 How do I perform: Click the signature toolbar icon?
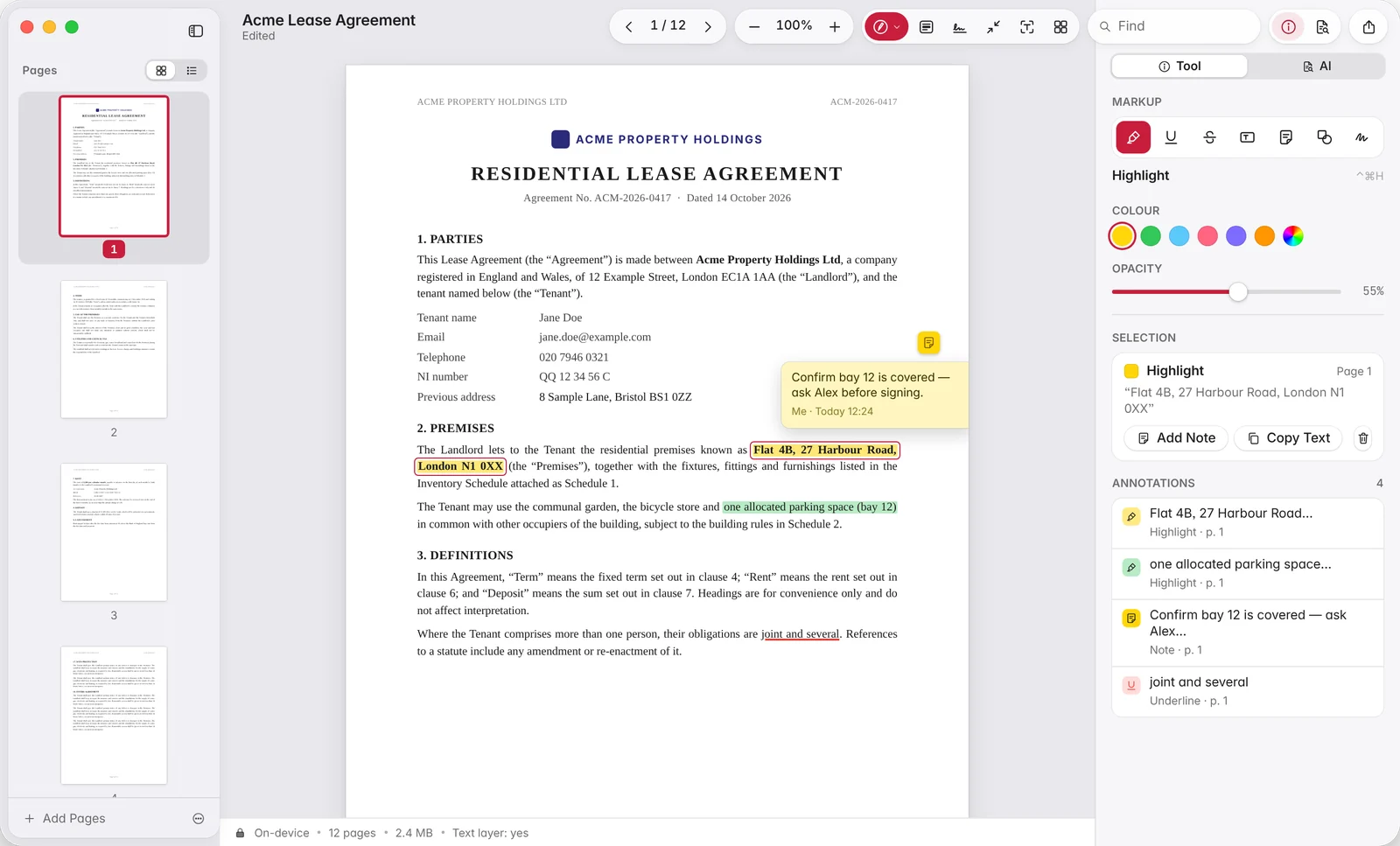coord(960,27)
